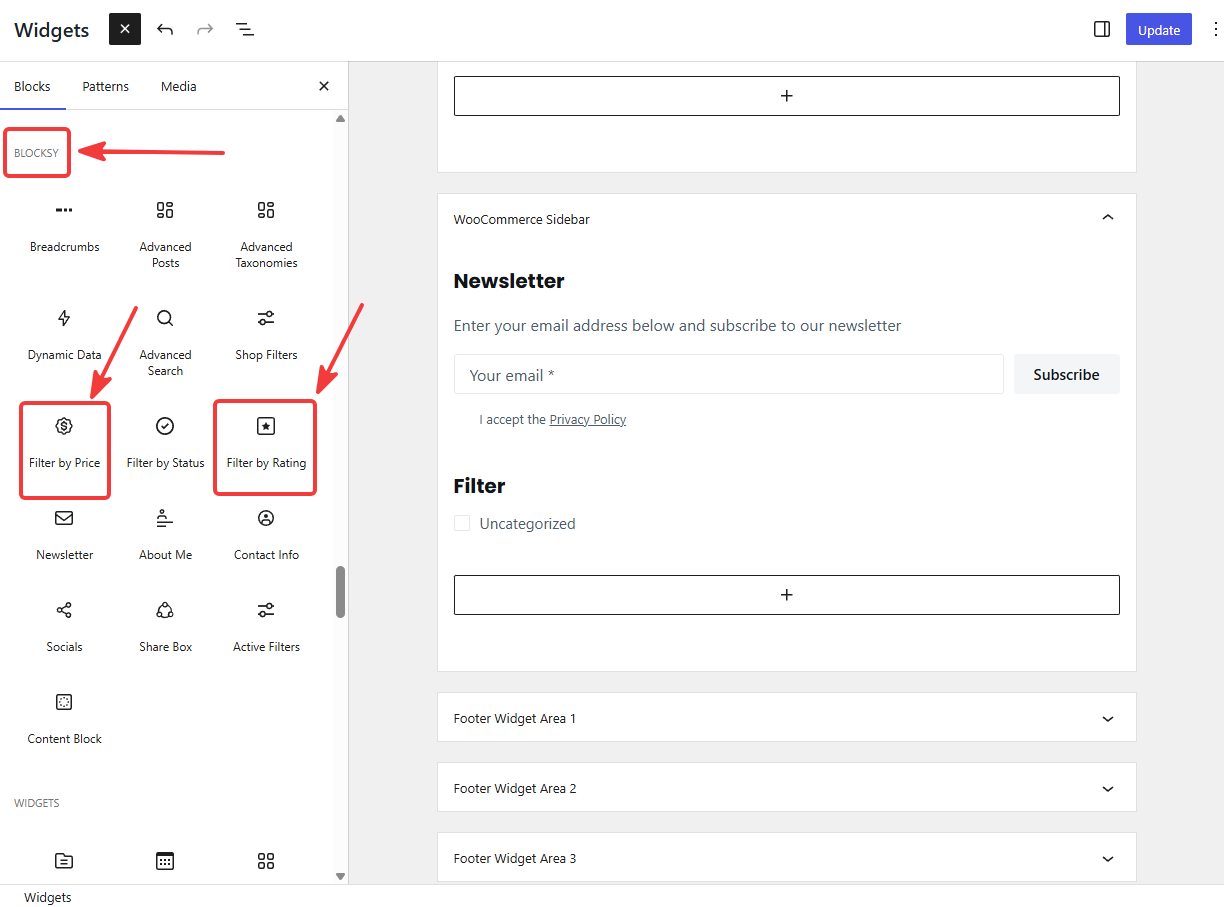This screenshot has height=907, width=1224.
Task: Insert the Advanced Posts block
Action: [165, 234]
